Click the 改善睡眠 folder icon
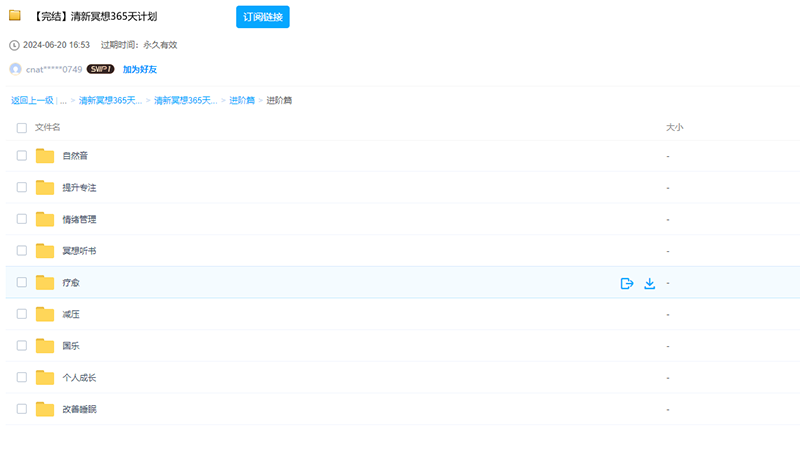The image size is (800, 463). point(45,409)
